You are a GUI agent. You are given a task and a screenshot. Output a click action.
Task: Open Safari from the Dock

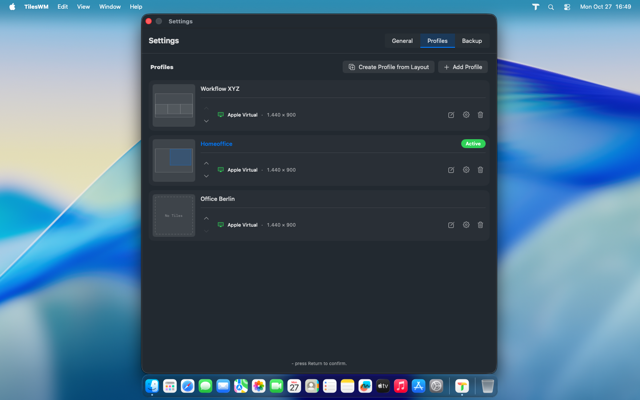(187, 386)
